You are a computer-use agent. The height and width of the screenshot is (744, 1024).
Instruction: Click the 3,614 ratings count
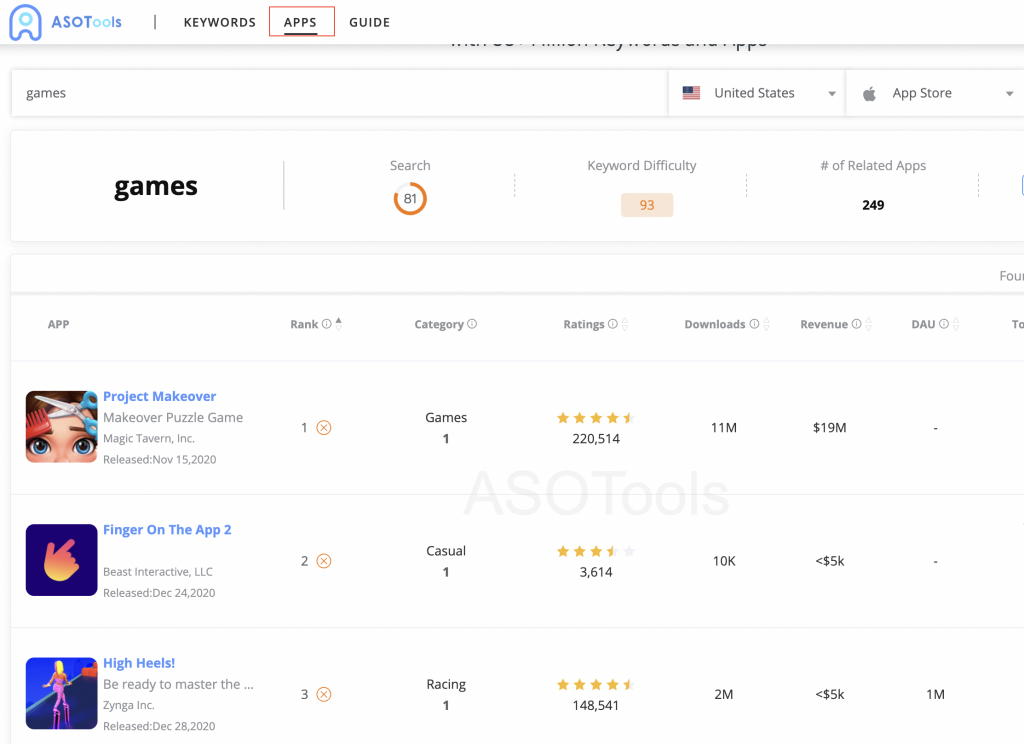(x=596, y=572)
